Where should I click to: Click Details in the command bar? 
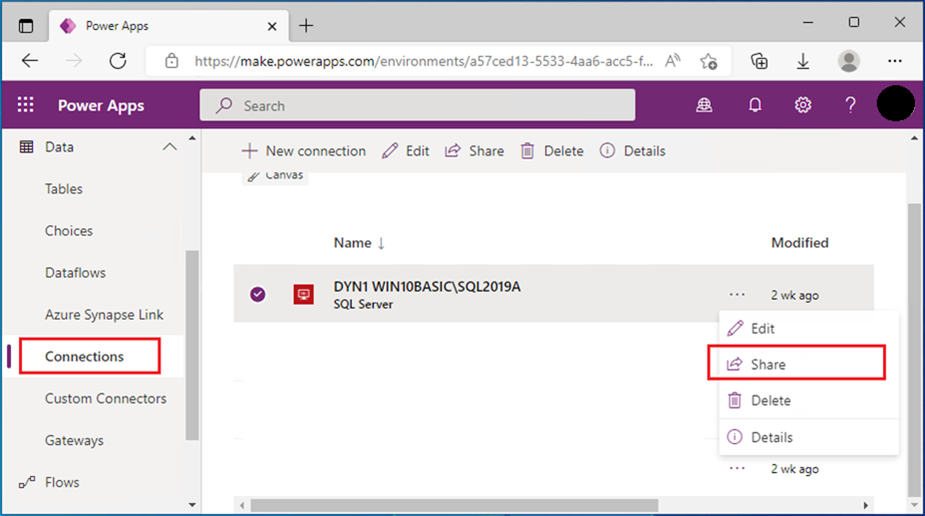[632, 151]
